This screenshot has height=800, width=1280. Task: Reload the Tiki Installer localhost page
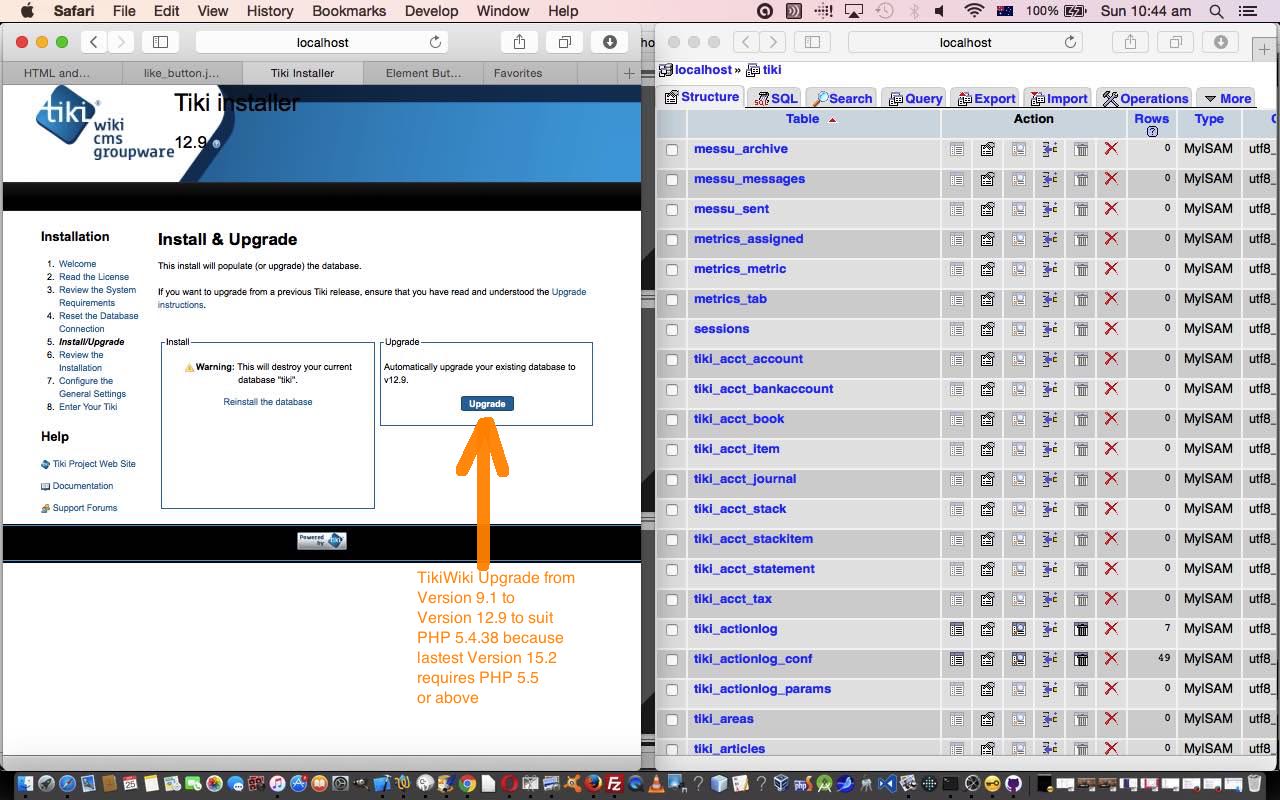pyautogui.click(x=435, y=42)
